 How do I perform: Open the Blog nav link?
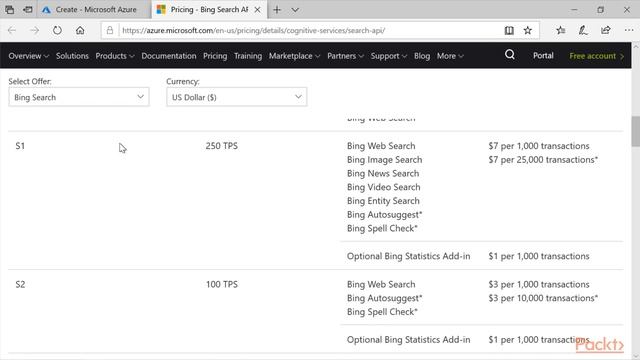[x=422, y=56]
